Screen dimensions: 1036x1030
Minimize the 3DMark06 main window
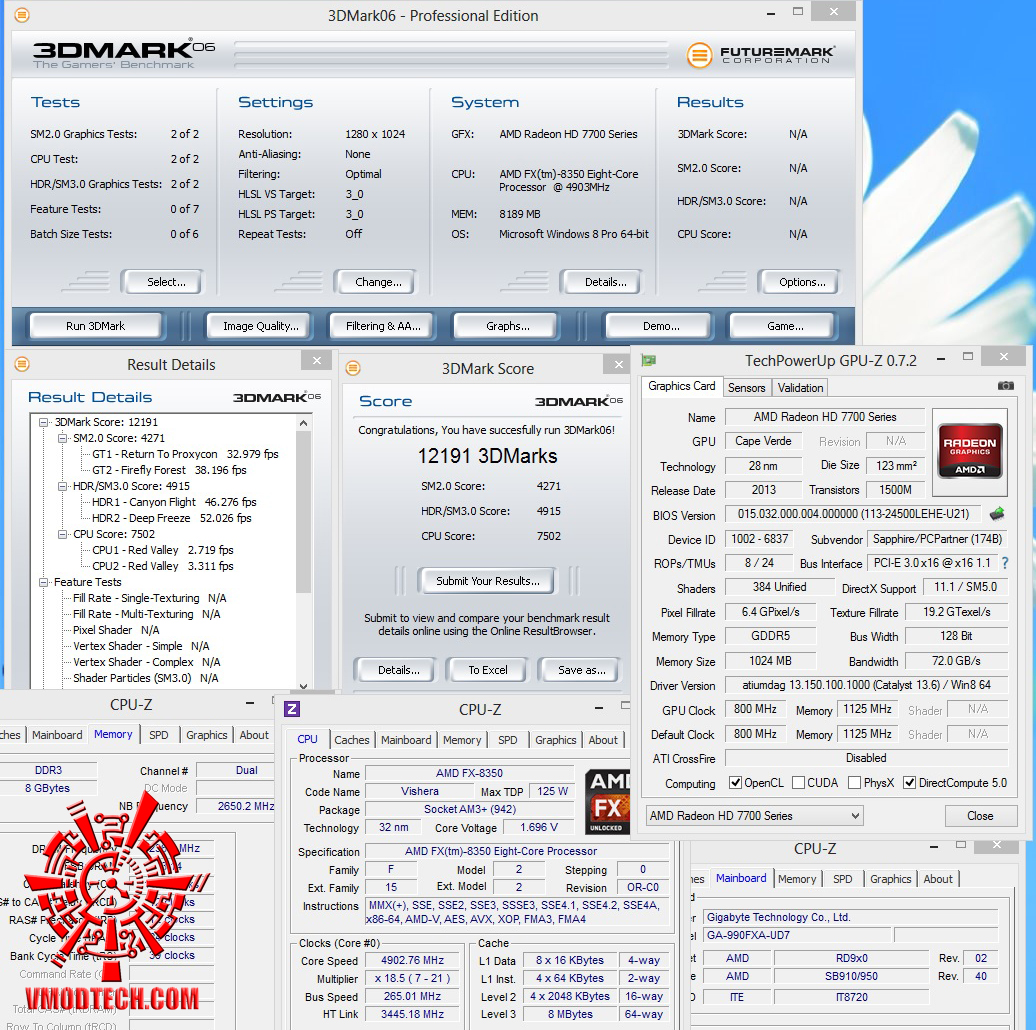(771, 13)
